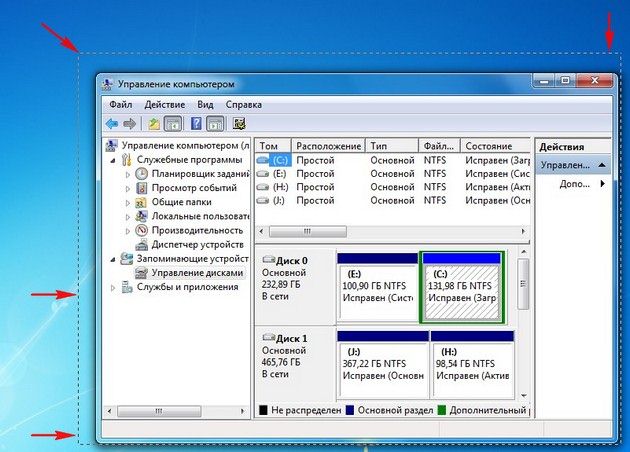Click the tree pane horizontal scrollbar thumb
Viewport: 630px width, 452px height.
[159, 411]
